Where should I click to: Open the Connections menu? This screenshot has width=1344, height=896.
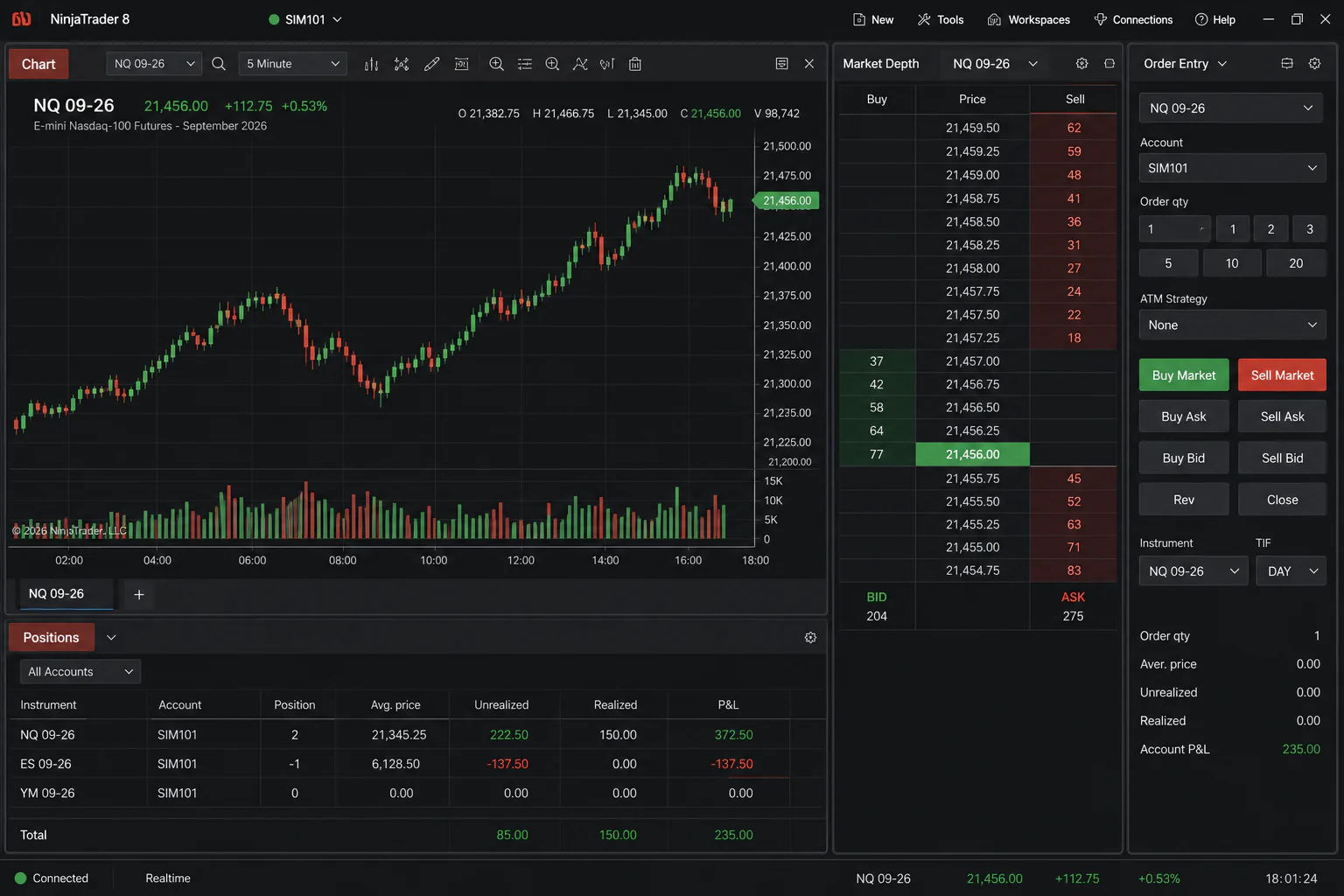(1133, 19)
